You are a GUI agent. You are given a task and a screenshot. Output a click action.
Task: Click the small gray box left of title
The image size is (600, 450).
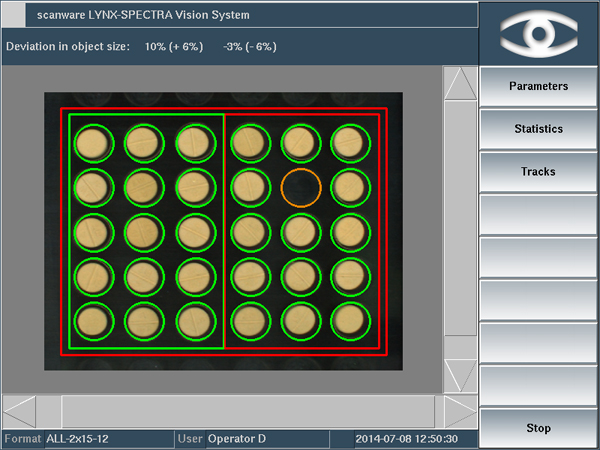14,15
